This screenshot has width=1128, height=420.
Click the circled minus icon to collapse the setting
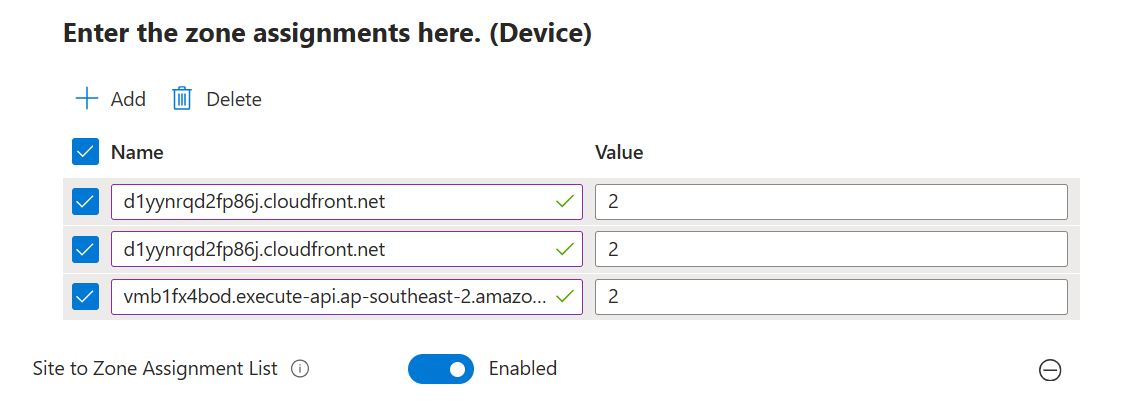1050,370
